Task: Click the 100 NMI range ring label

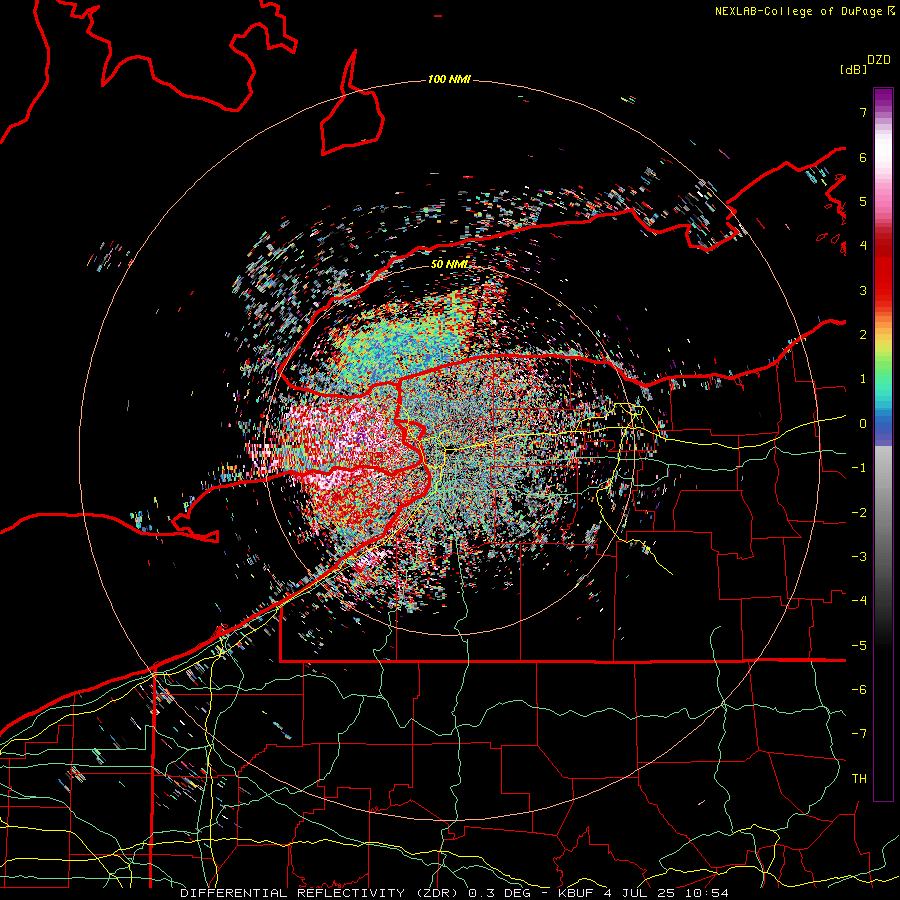Action: click(449, 79)
